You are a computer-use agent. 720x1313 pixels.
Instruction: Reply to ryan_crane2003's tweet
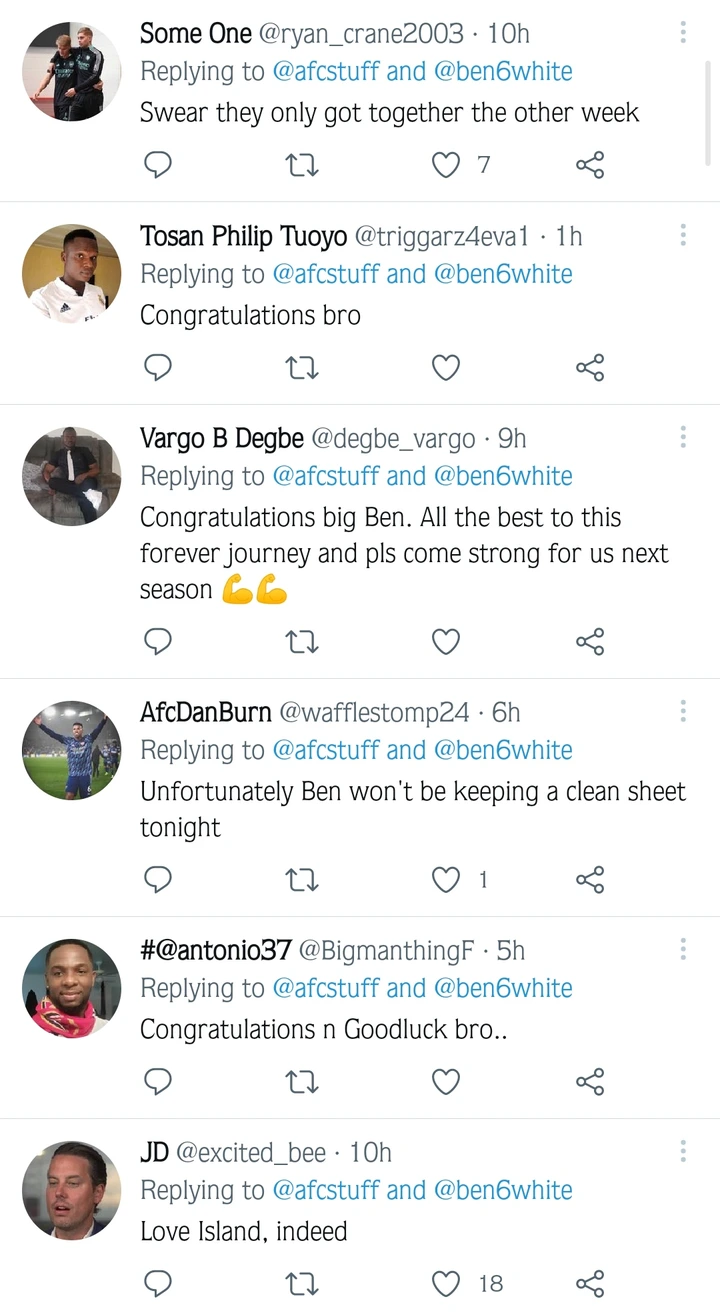point(158,165)
